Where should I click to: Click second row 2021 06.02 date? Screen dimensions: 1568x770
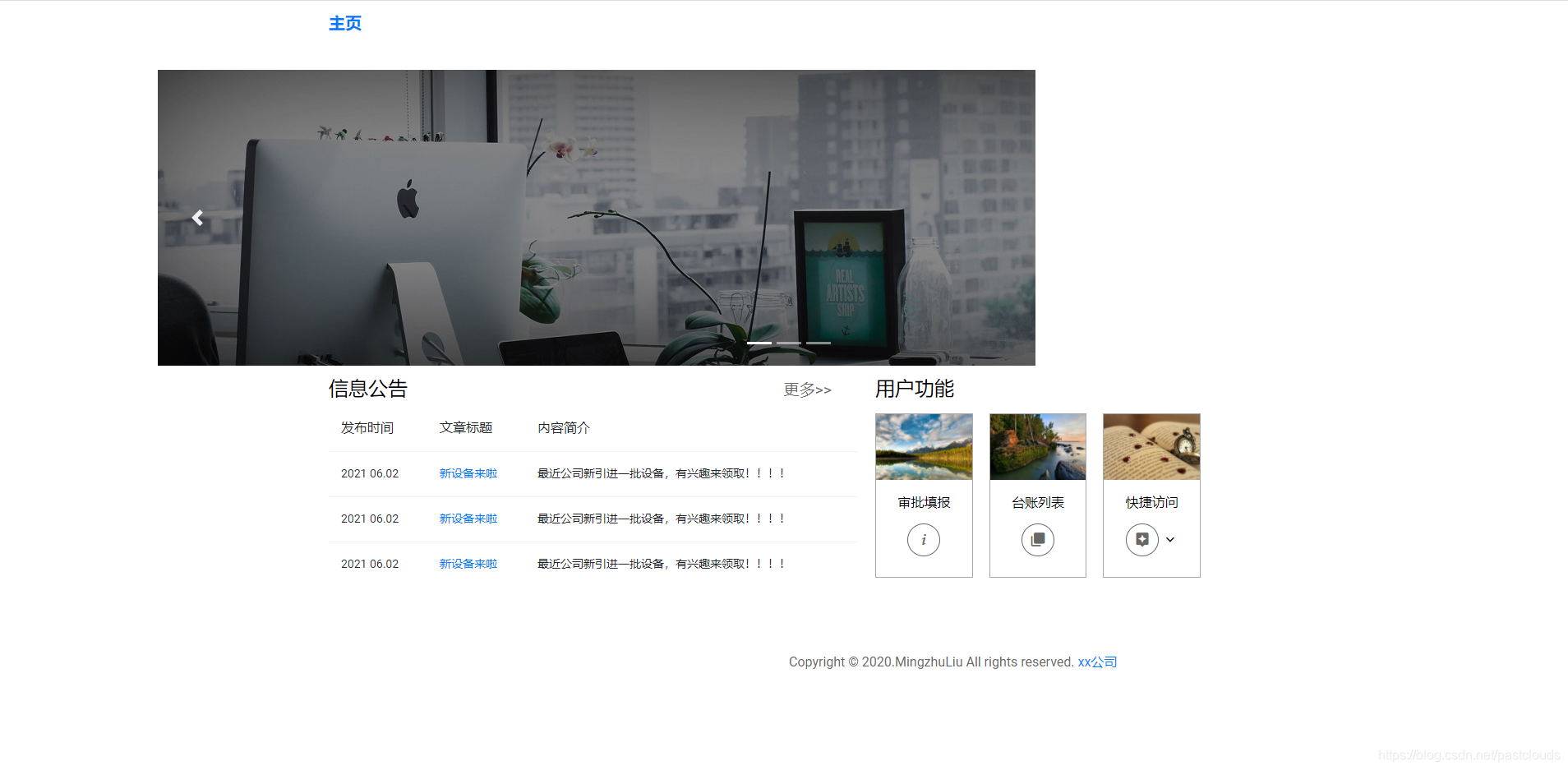click(370, 519)
